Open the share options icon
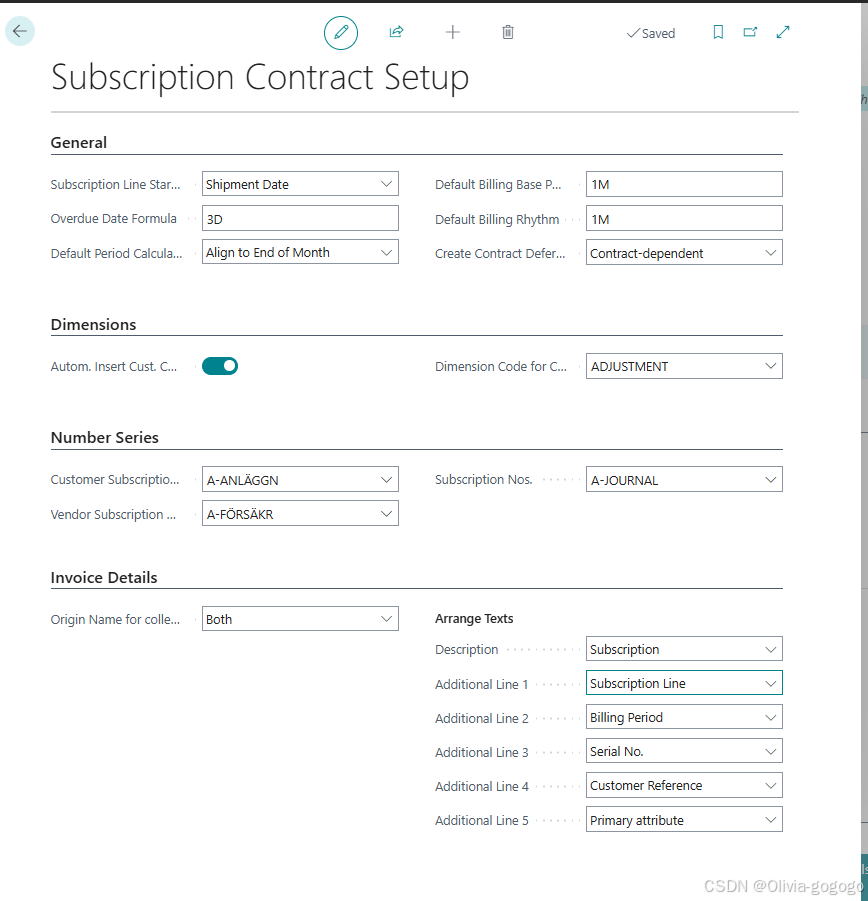The image size is (868, 901). [x=396, y=32]
